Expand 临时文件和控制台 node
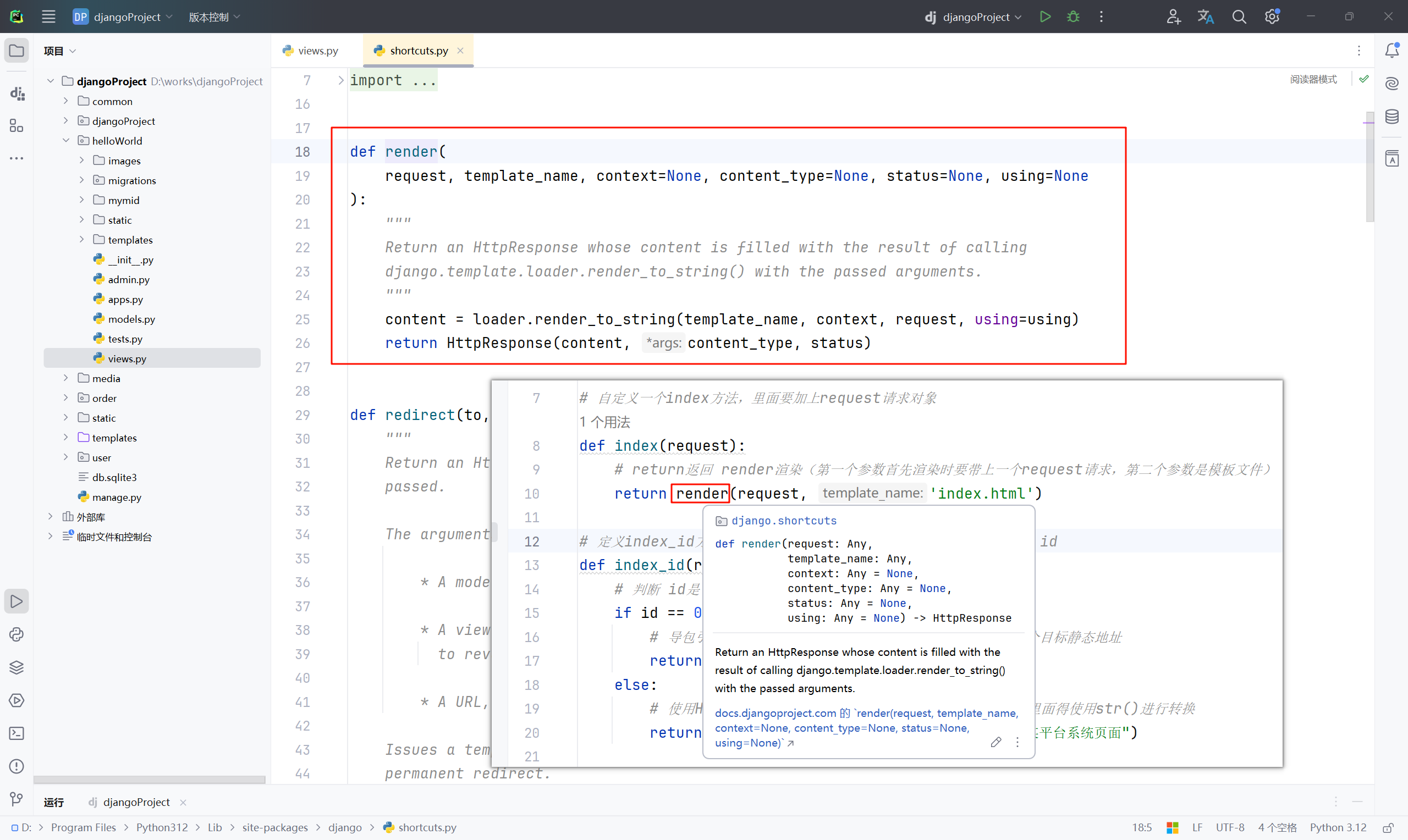 coord(50,536)
